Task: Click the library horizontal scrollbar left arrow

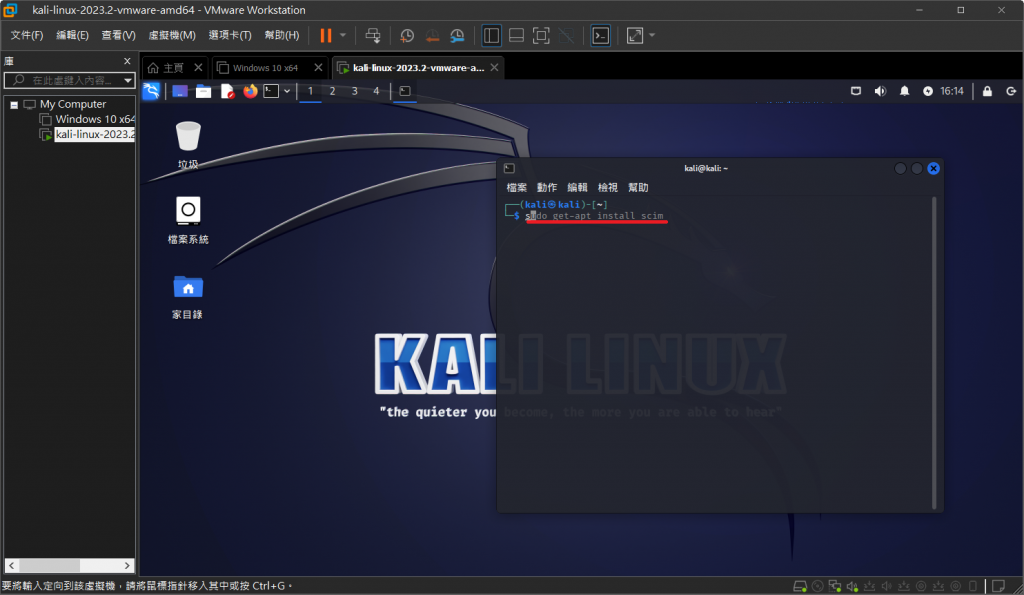Action: click(12, 566)
